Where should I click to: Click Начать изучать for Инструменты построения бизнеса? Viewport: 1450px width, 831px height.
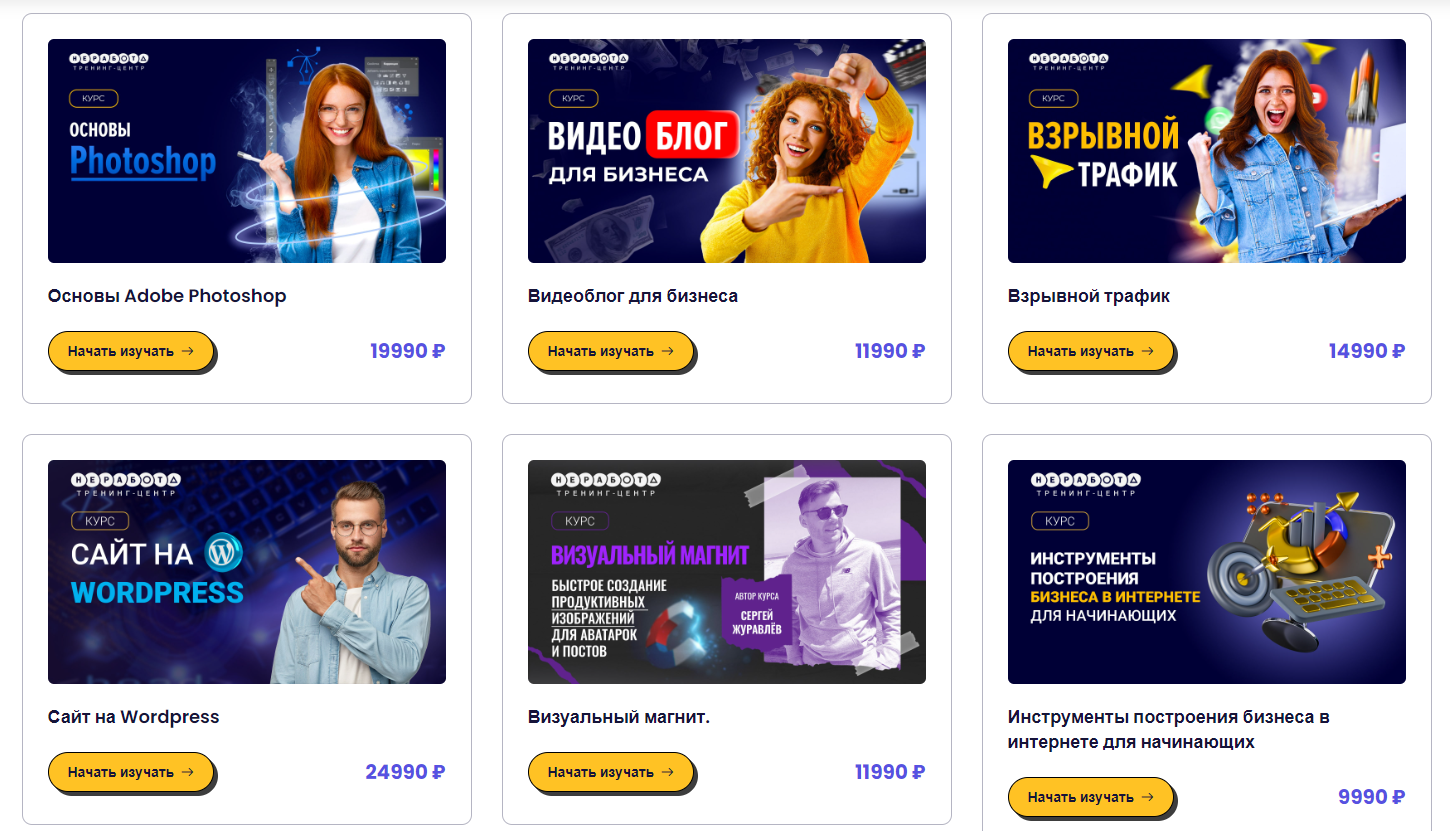[1091, 797]
